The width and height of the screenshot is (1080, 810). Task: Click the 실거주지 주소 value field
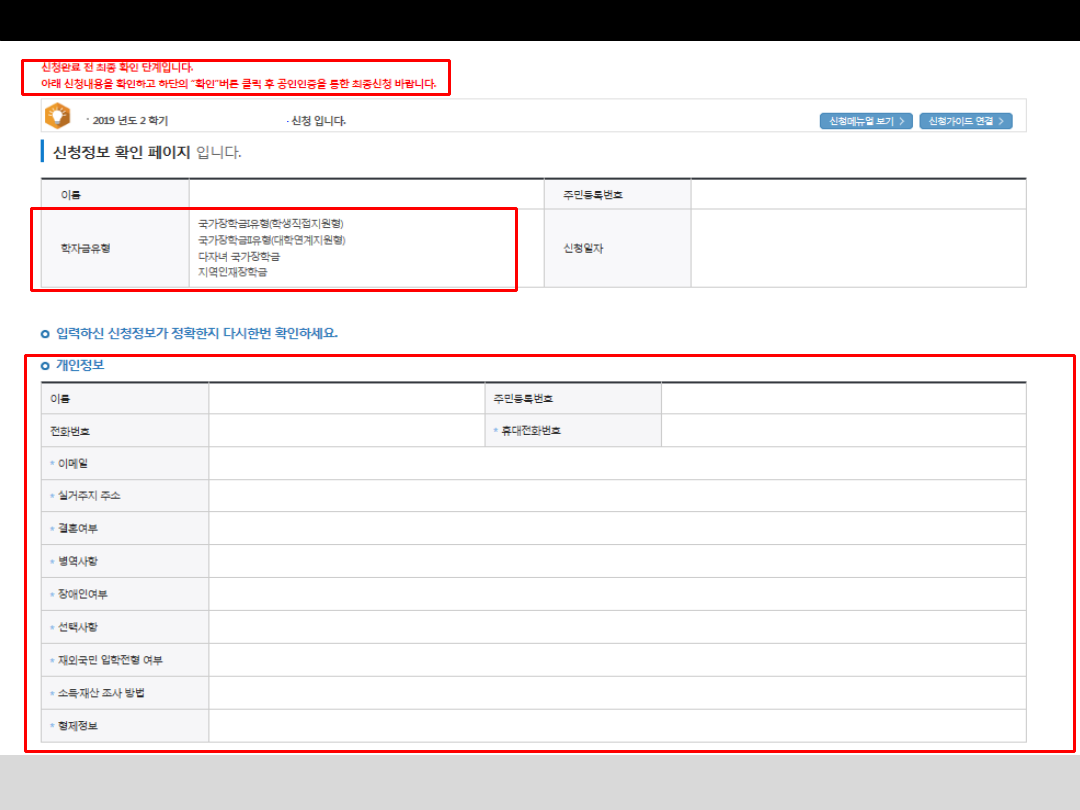pos(617,496)
